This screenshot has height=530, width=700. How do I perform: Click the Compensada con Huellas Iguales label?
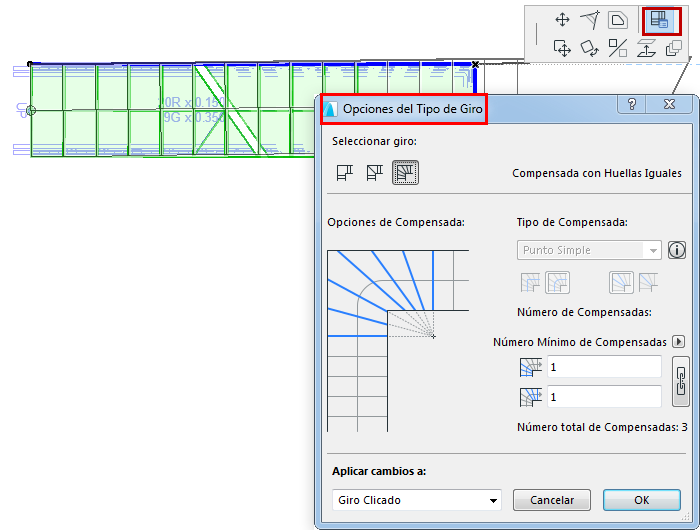597,173
